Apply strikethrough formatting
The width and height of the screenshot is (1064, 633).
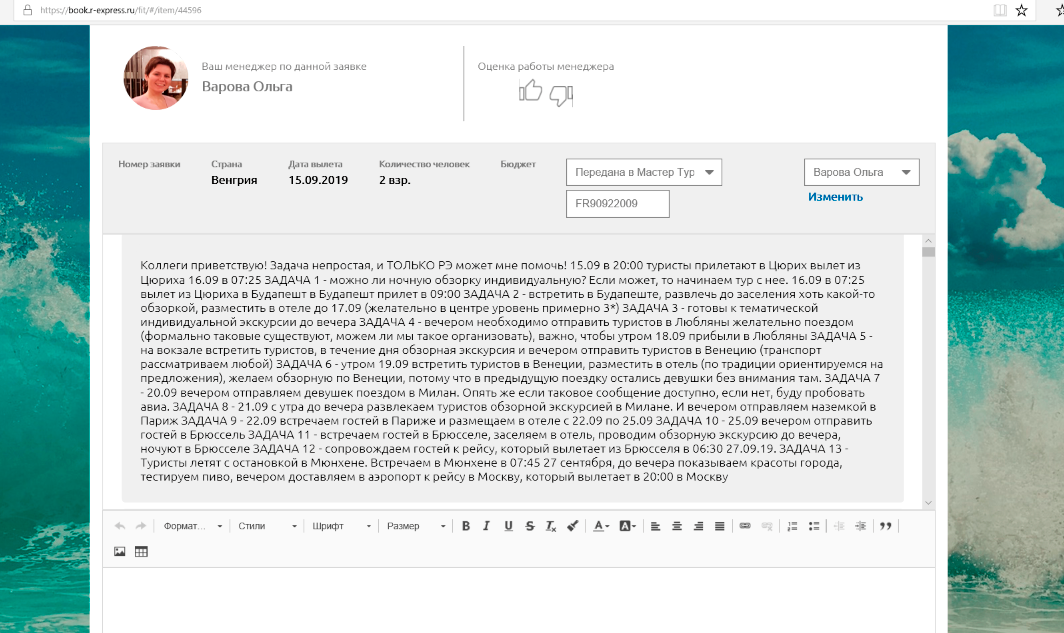(x=529, y=526)
